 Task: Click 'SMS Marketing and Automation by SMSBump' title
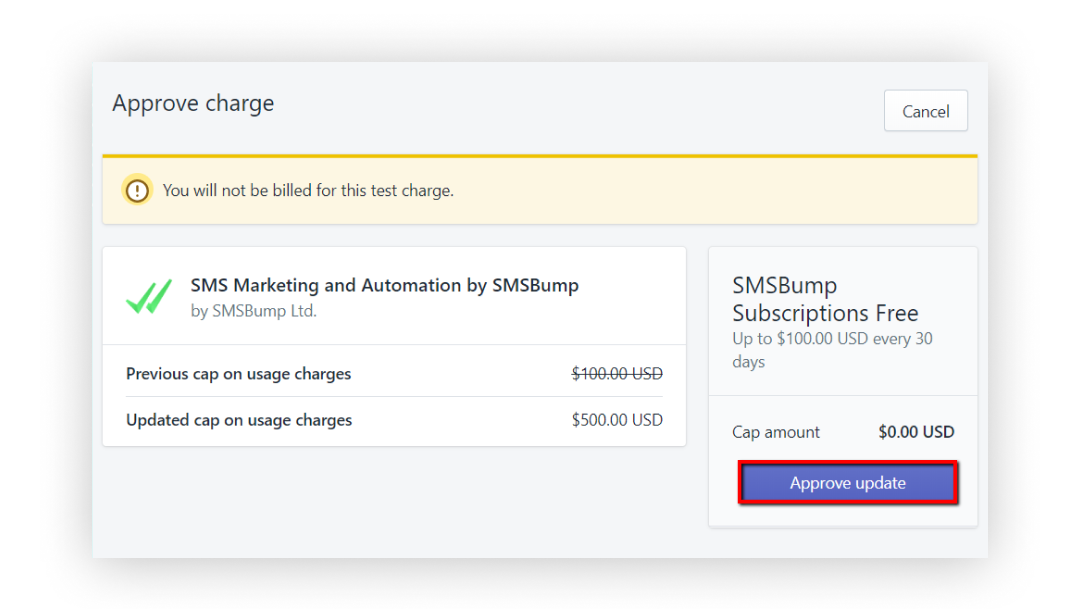[384, 285]
